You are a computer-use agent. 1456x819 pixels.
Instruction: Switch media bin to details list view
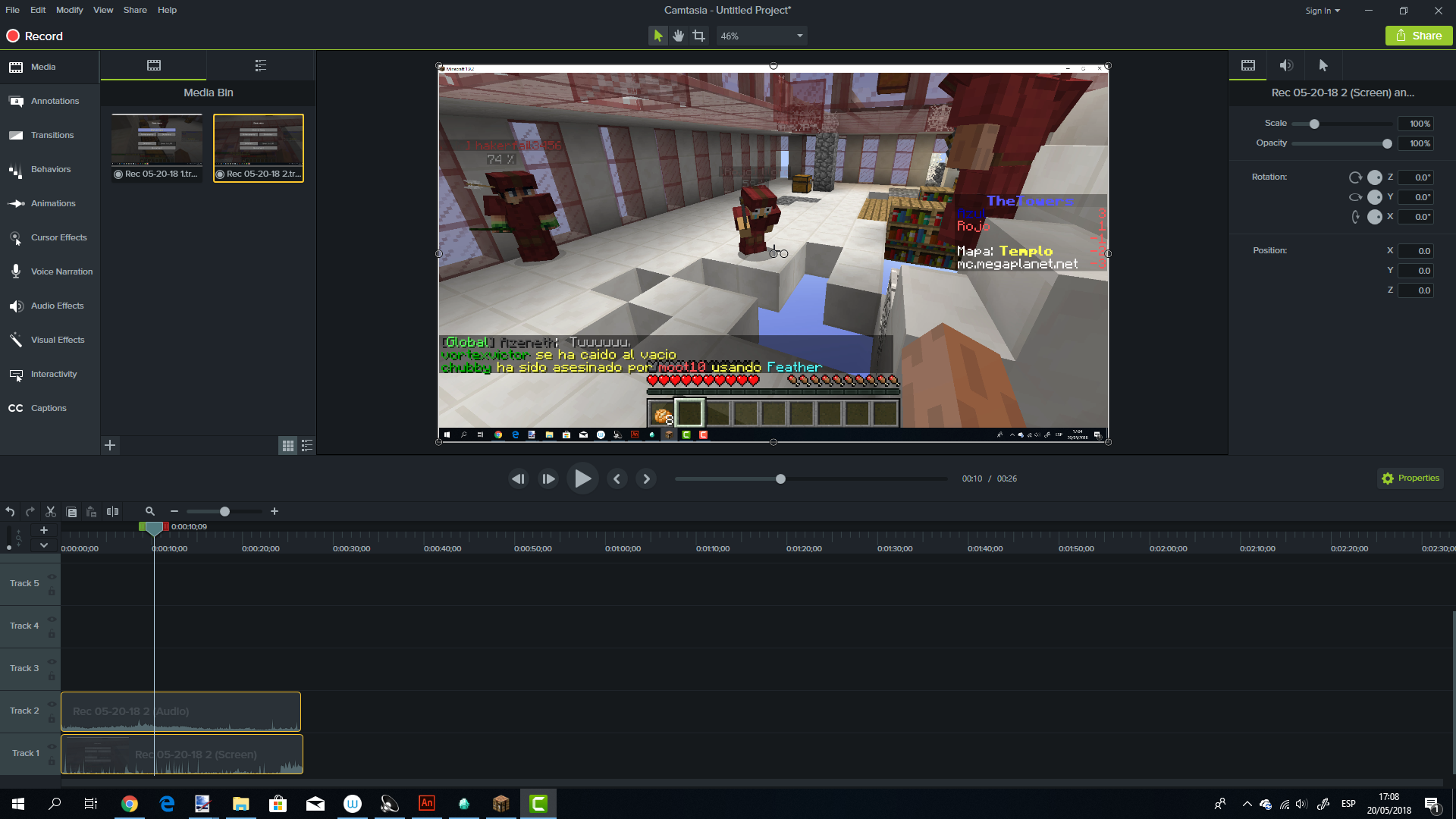pos(307,446)
